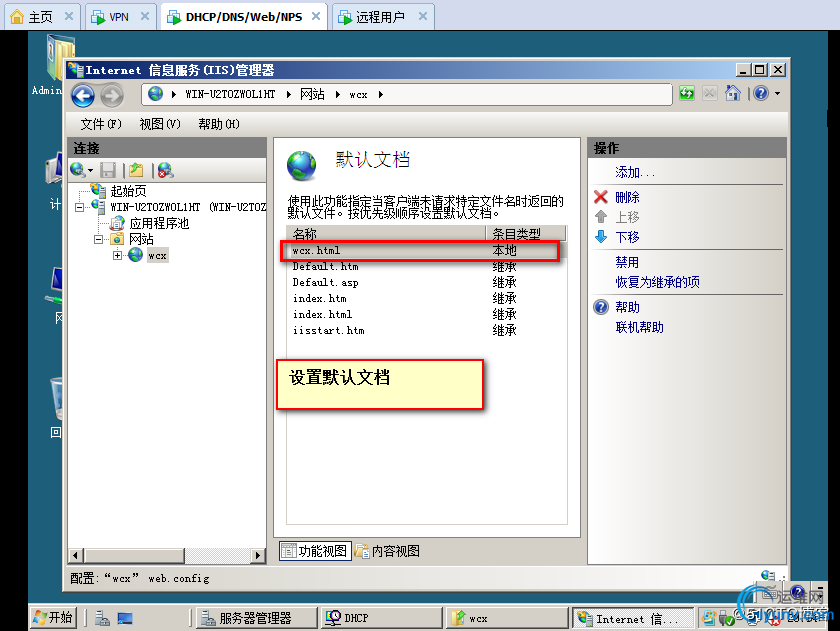Select Default.asp in the list
The height and width of the screenshot is (631, 840).
click(x=426, y=282)
